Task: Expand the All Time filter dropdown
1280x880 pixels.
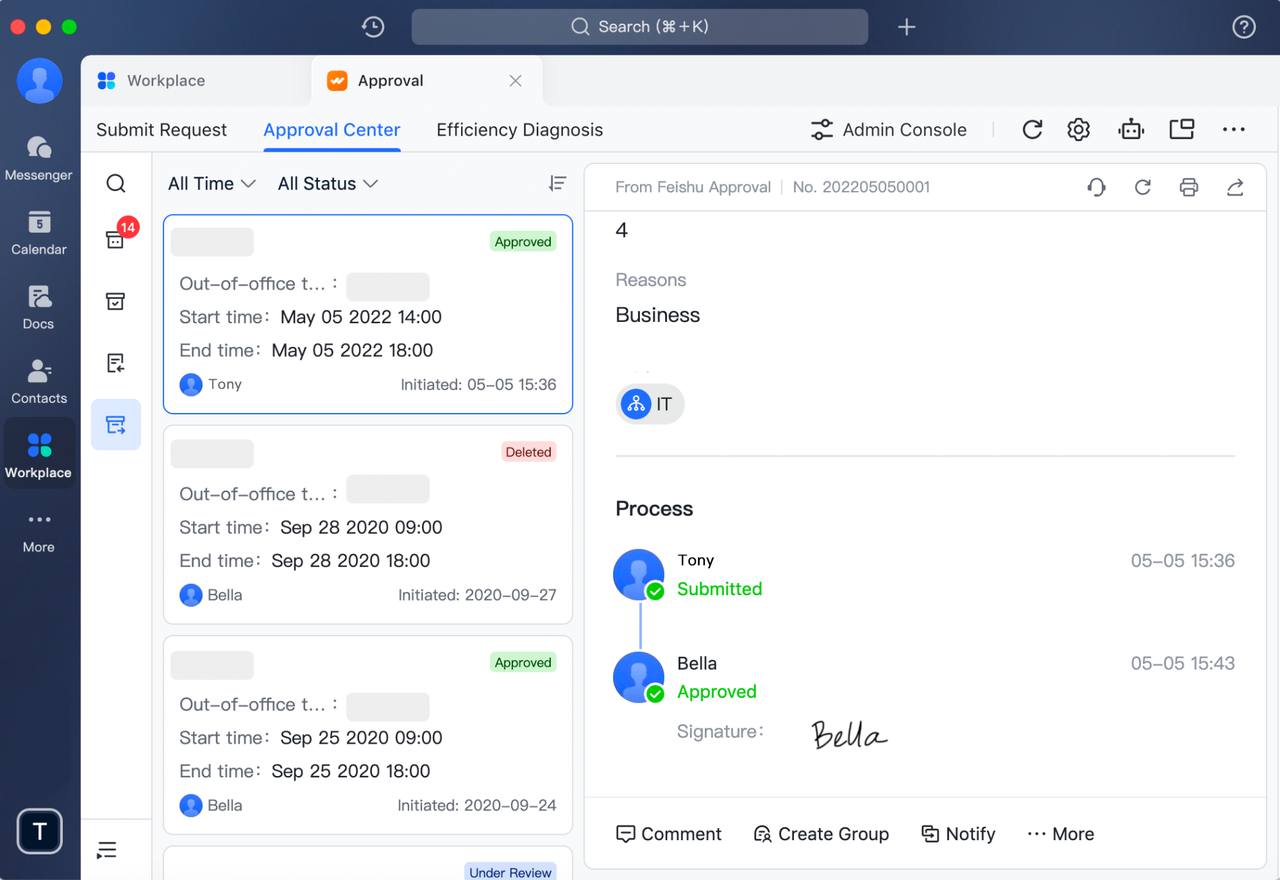Action: point(211,183)
